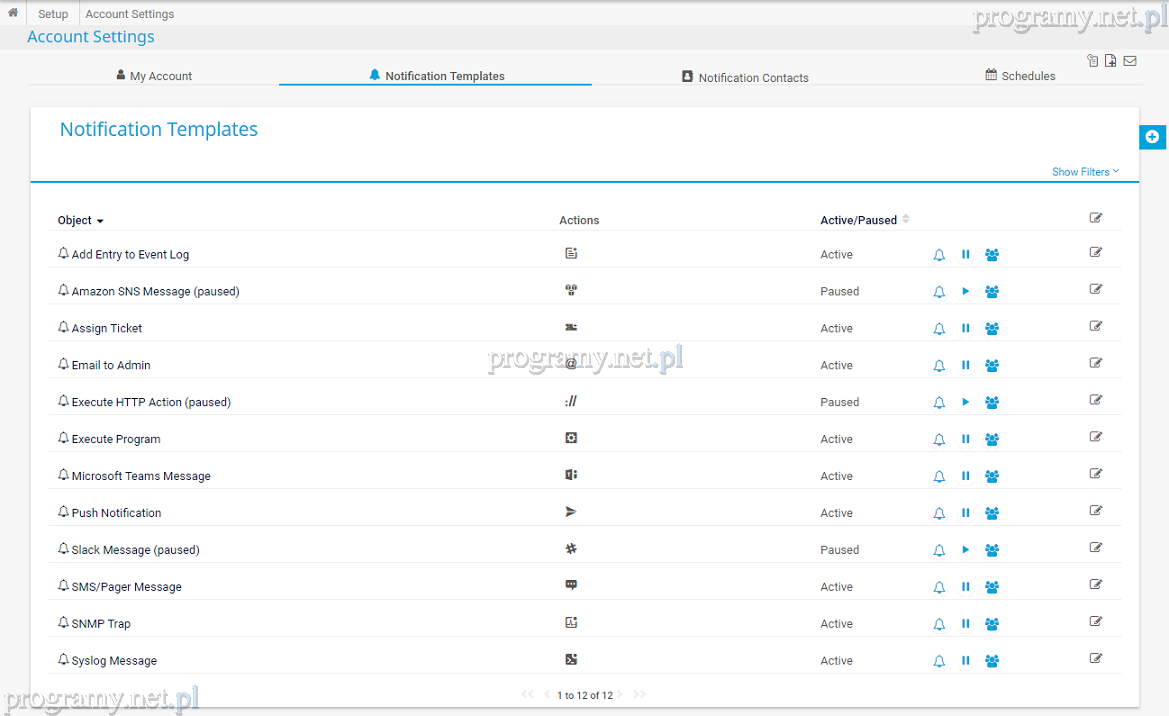1169x716 pixels.
Task: Click the blue plus add button
Action: (1152, 137)
